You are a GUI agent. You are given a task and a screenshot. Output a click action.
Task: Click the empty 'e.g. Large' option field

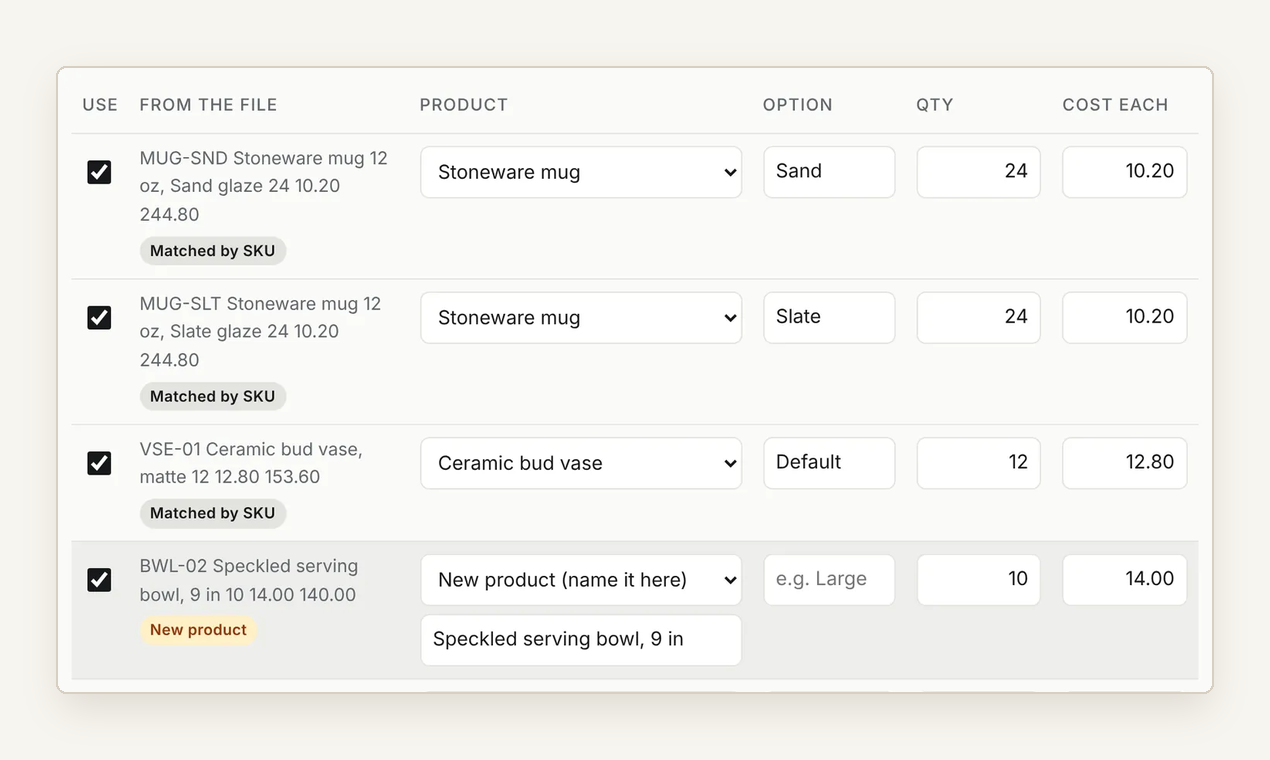829,580
